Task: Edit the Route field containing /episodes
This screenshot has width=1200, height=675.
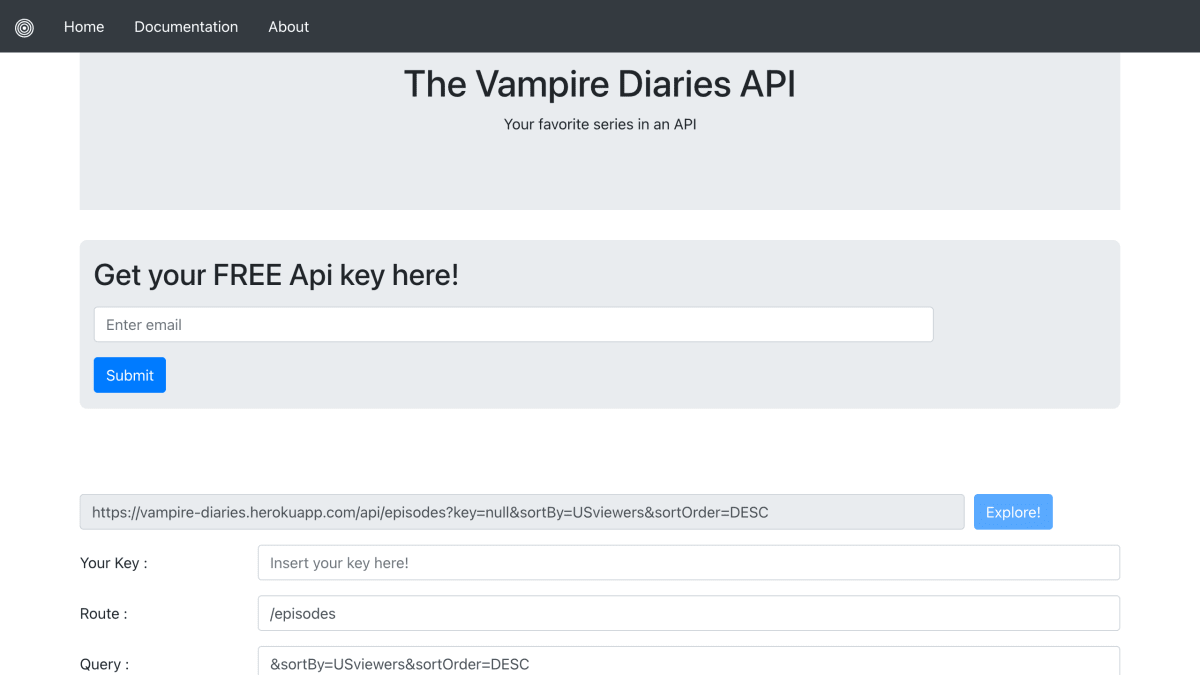Action: pos(689,614)
